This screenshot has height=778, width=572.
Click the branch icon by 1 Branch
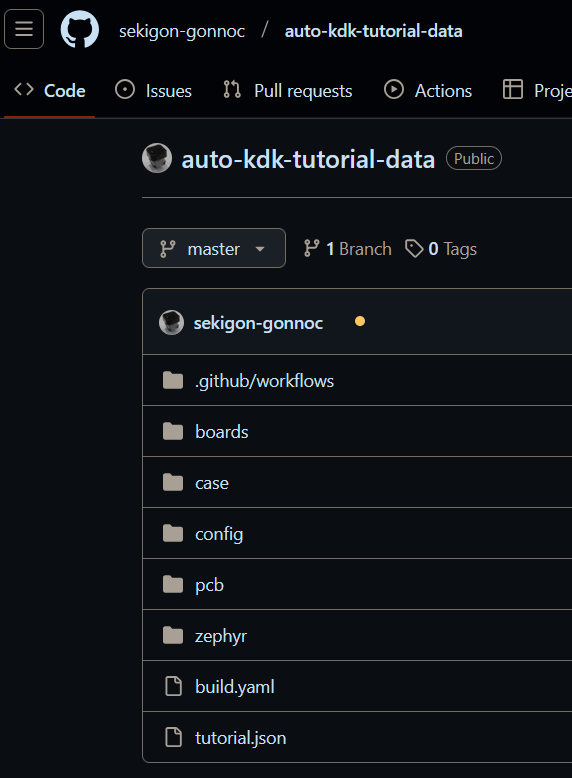(311, 249)
